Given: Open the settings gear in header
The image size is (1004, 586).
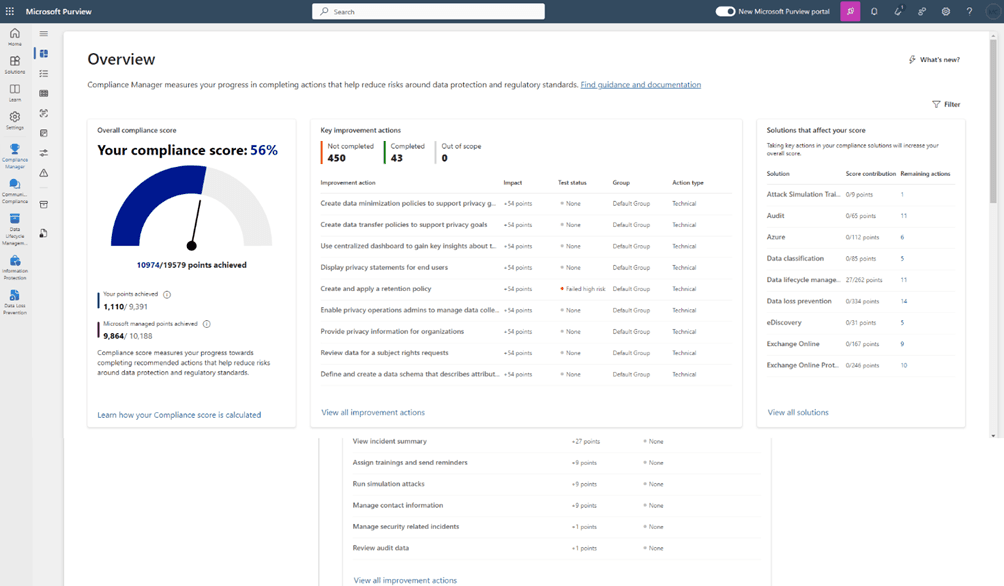Looking at the screenshot, I should [x=946, y=12].
